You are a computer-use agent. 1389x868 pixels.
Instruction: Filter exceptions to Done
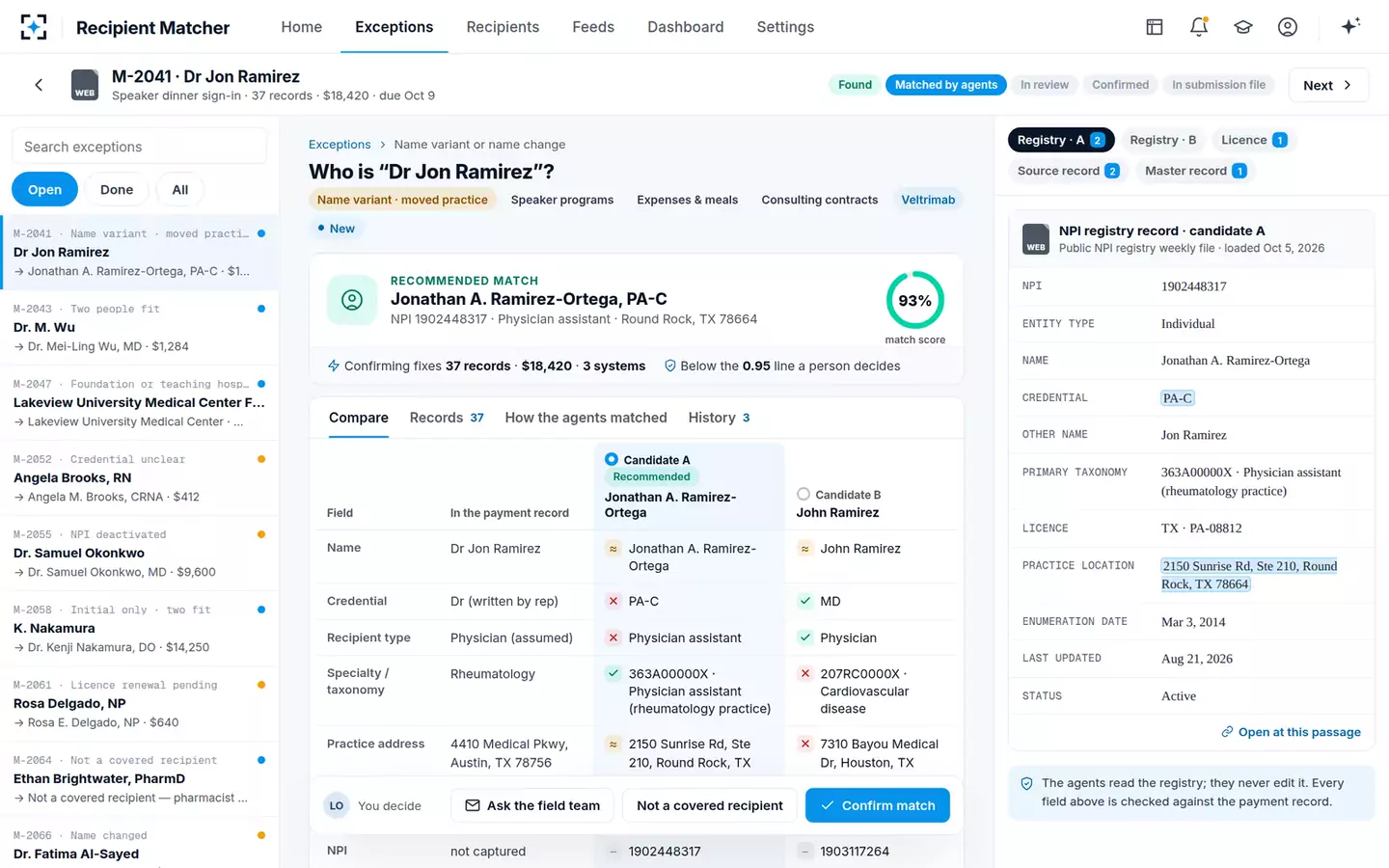[117, 189]
